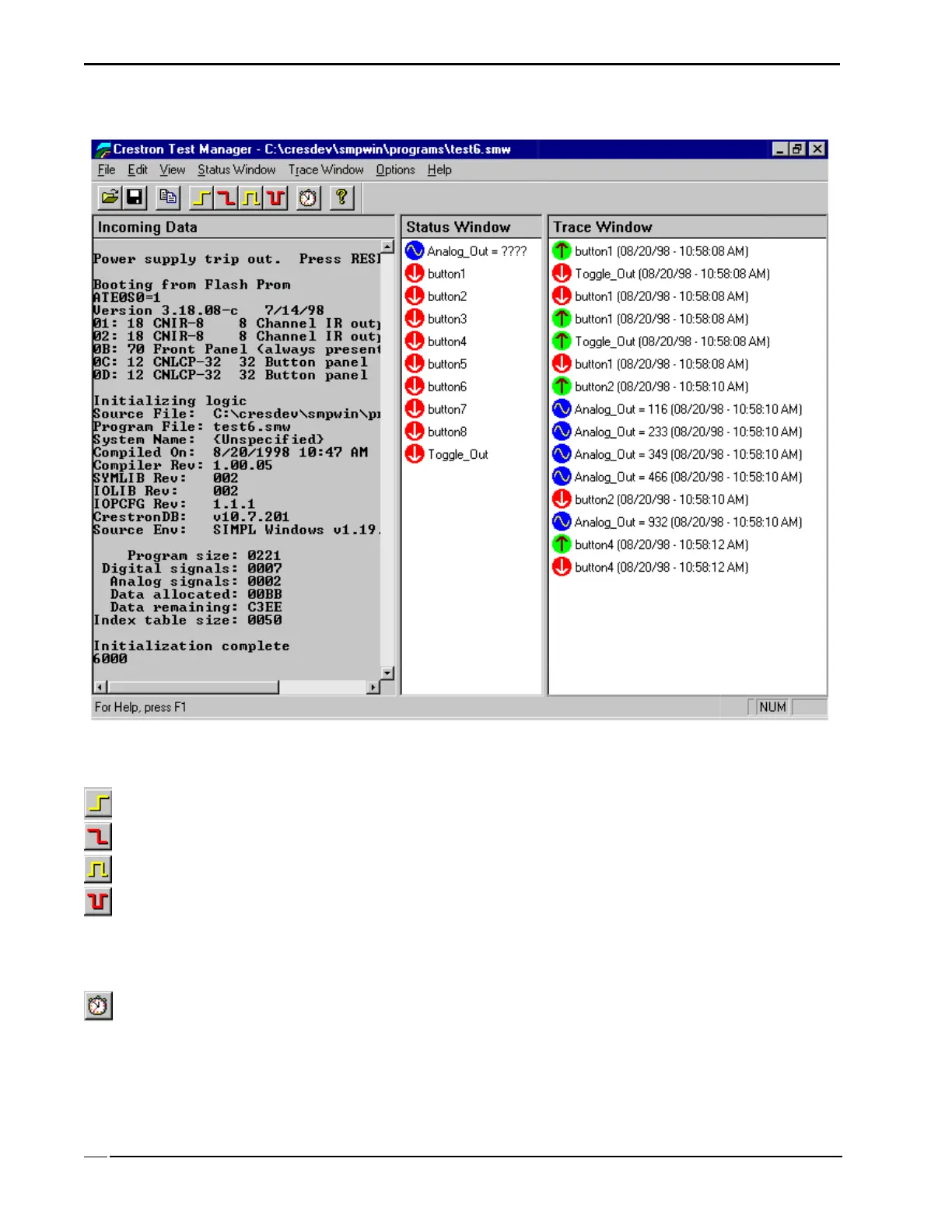Viewport: 952px width, 1232px height.
Task: Click blue analog icon of Analog_Out = 116 trace
Action: [x=562, y=408]
